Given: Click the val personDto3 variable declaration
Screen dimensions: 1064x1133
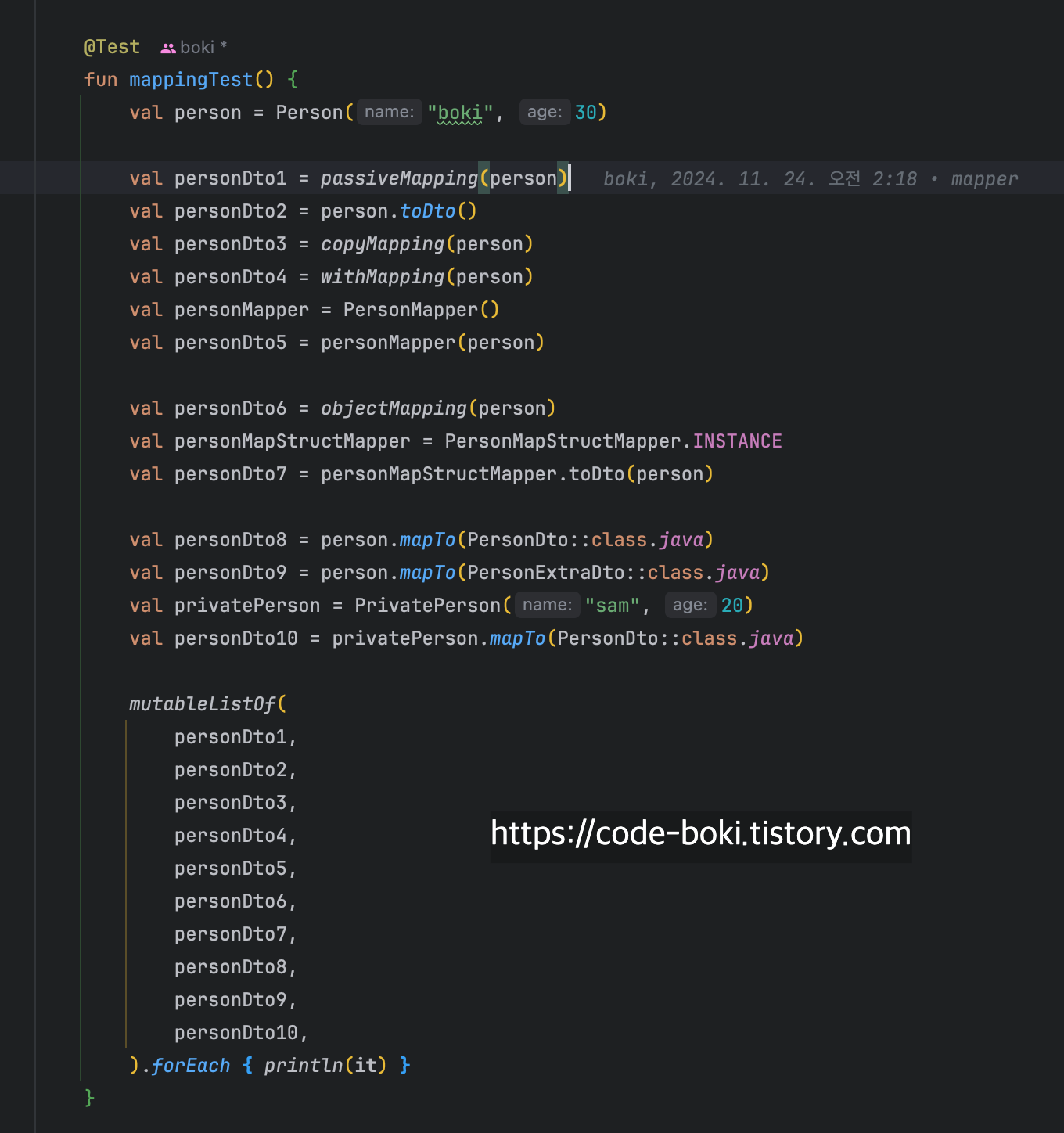Looking at the screenshot, I should coord(230,244).
